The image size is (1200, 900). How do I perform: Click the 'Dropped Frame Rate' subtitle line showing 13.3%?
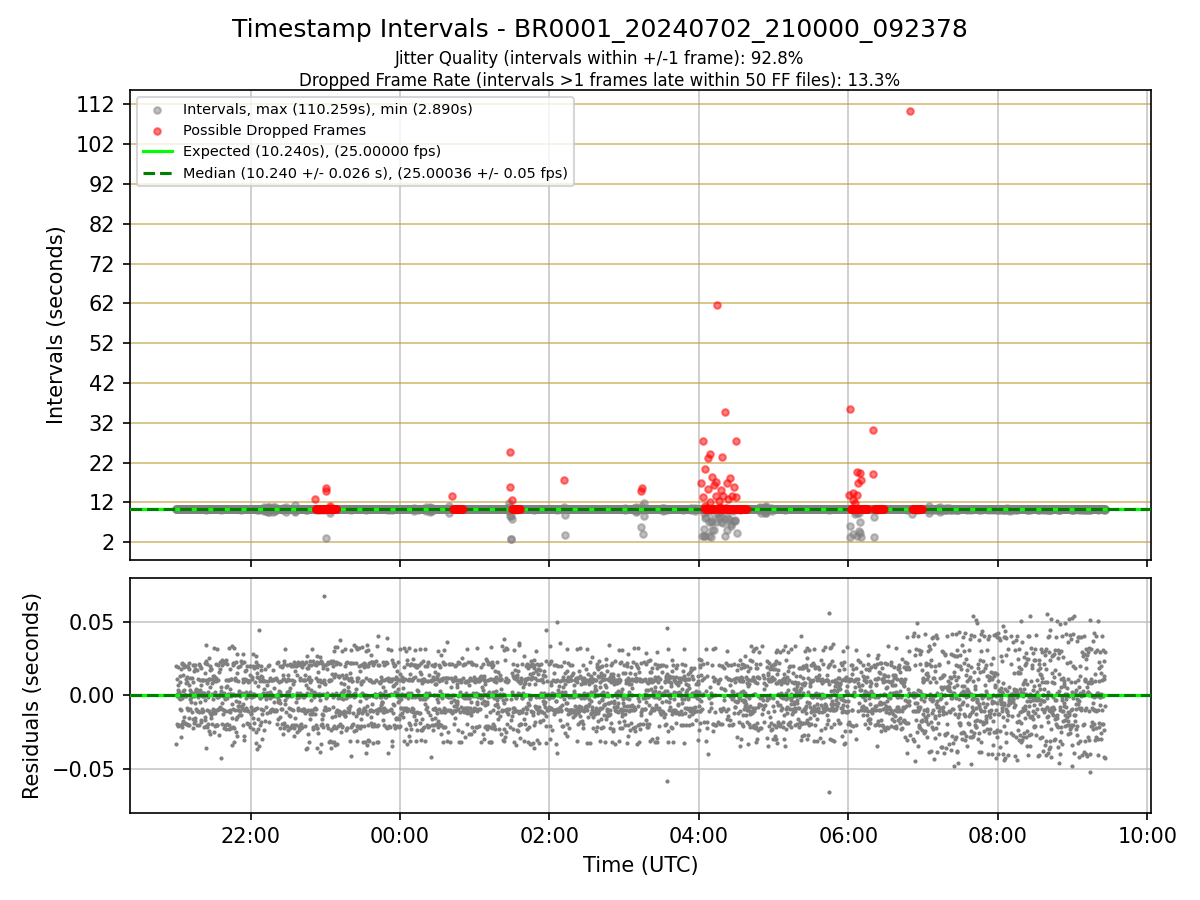click(599, 80)
